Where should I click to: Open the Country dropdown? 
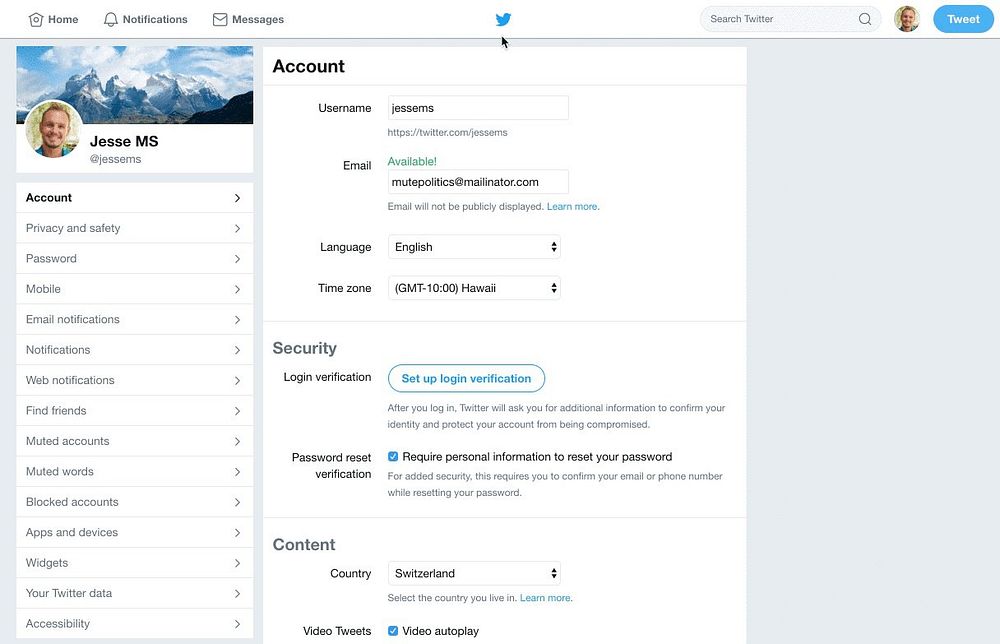coord(474,573)
